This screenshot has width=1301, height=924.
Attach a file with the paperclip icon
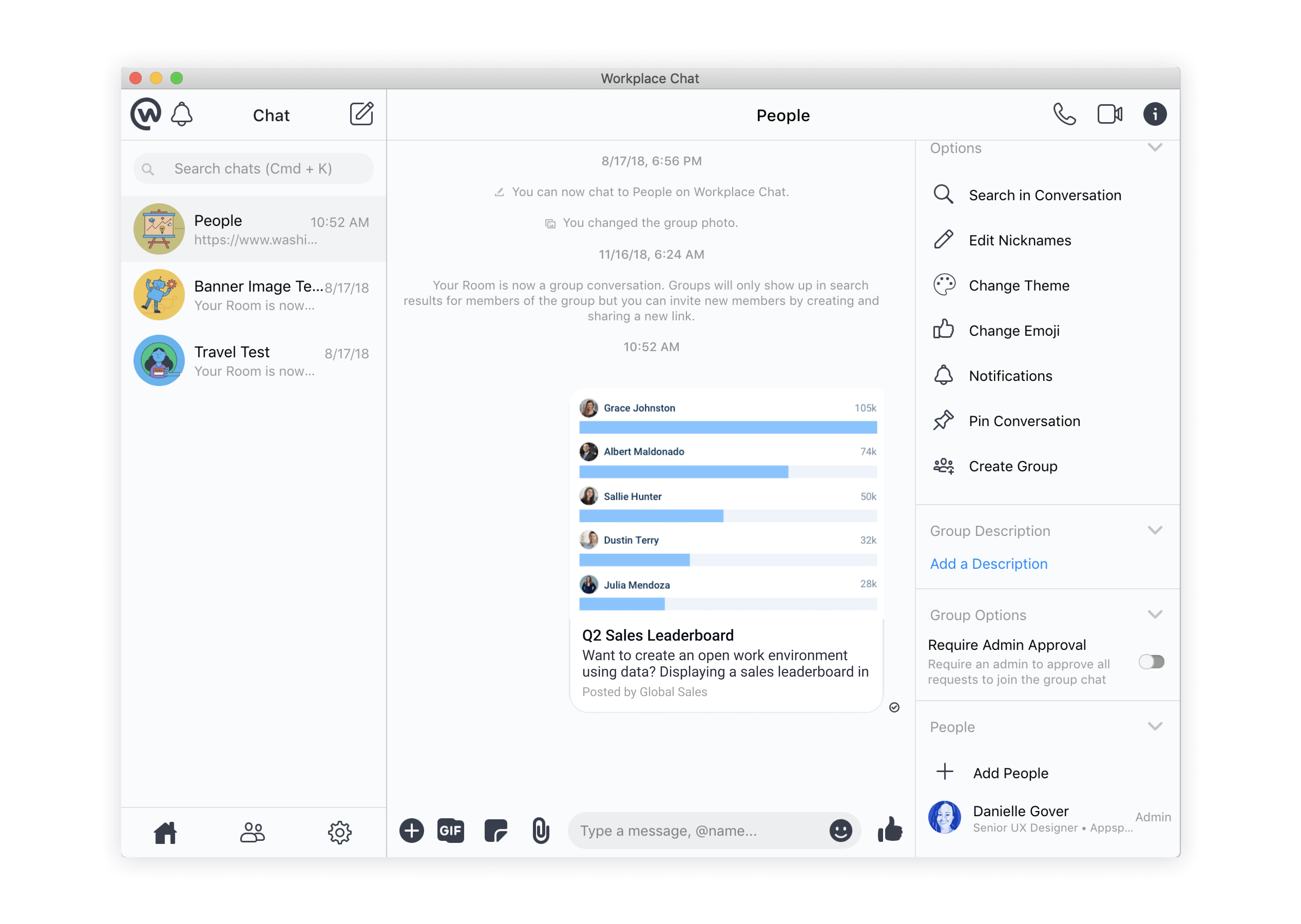click(540, 831)
